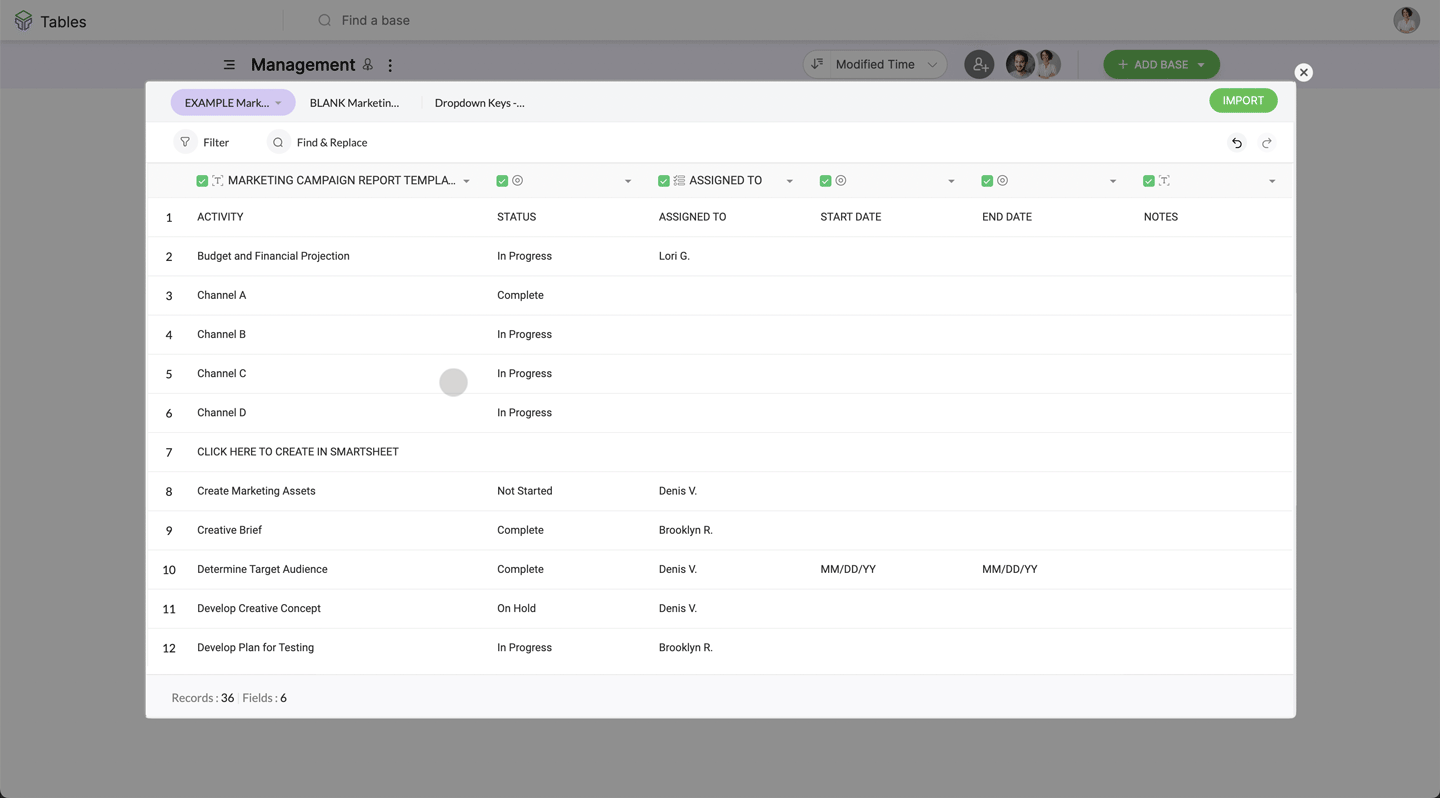Click the Budget and Financial Projection cell
This screenshot has width=1440, height=798.
click(x=273, y=256)
